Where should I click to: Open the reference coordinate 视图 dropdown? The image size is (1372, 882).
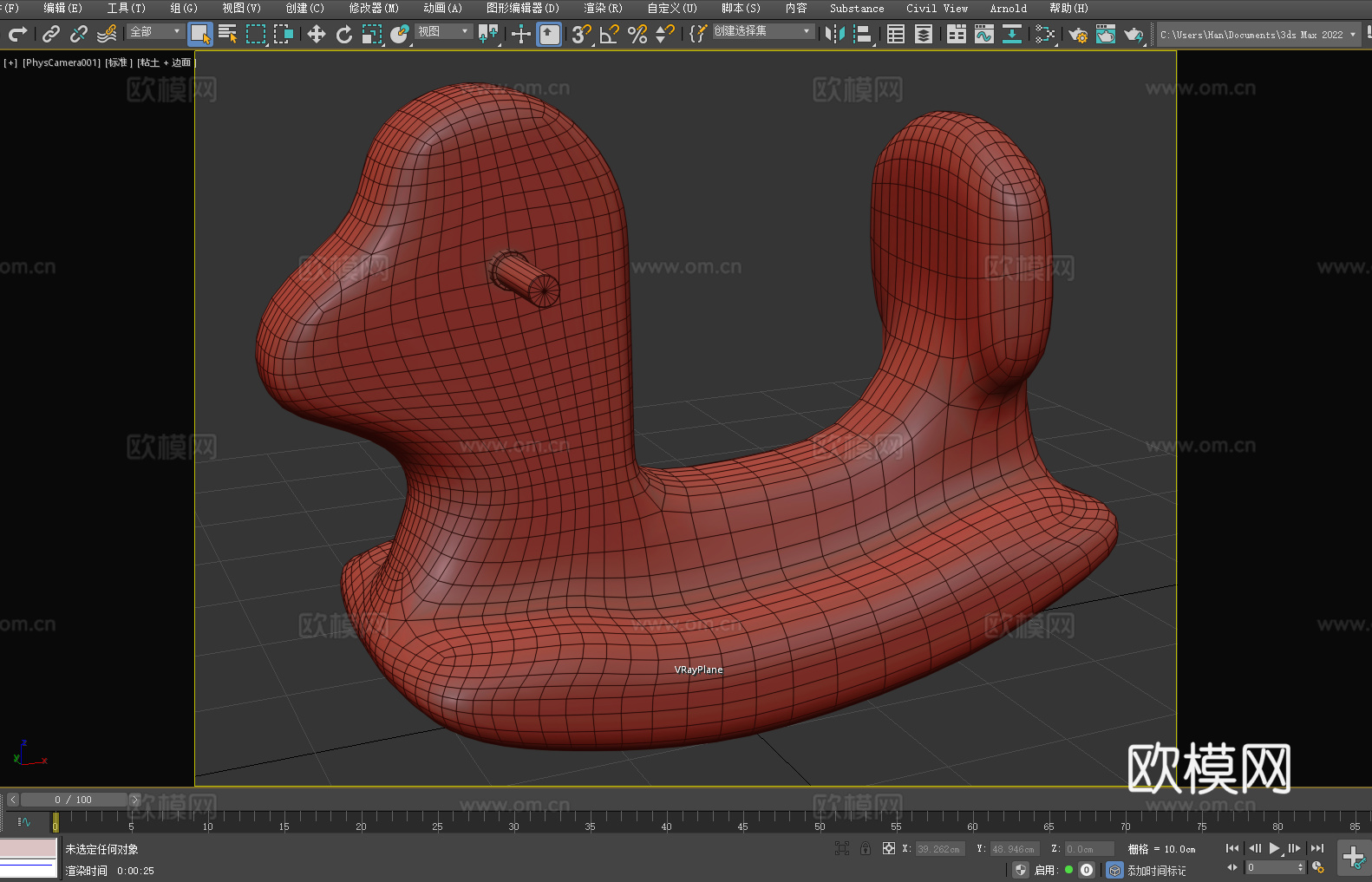click(x=443, y=31)
